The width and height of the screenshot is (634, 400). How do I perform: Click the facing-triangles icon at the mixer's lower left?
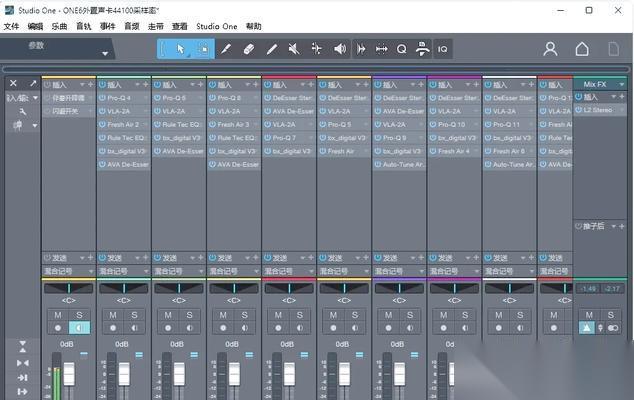(23, 363)
